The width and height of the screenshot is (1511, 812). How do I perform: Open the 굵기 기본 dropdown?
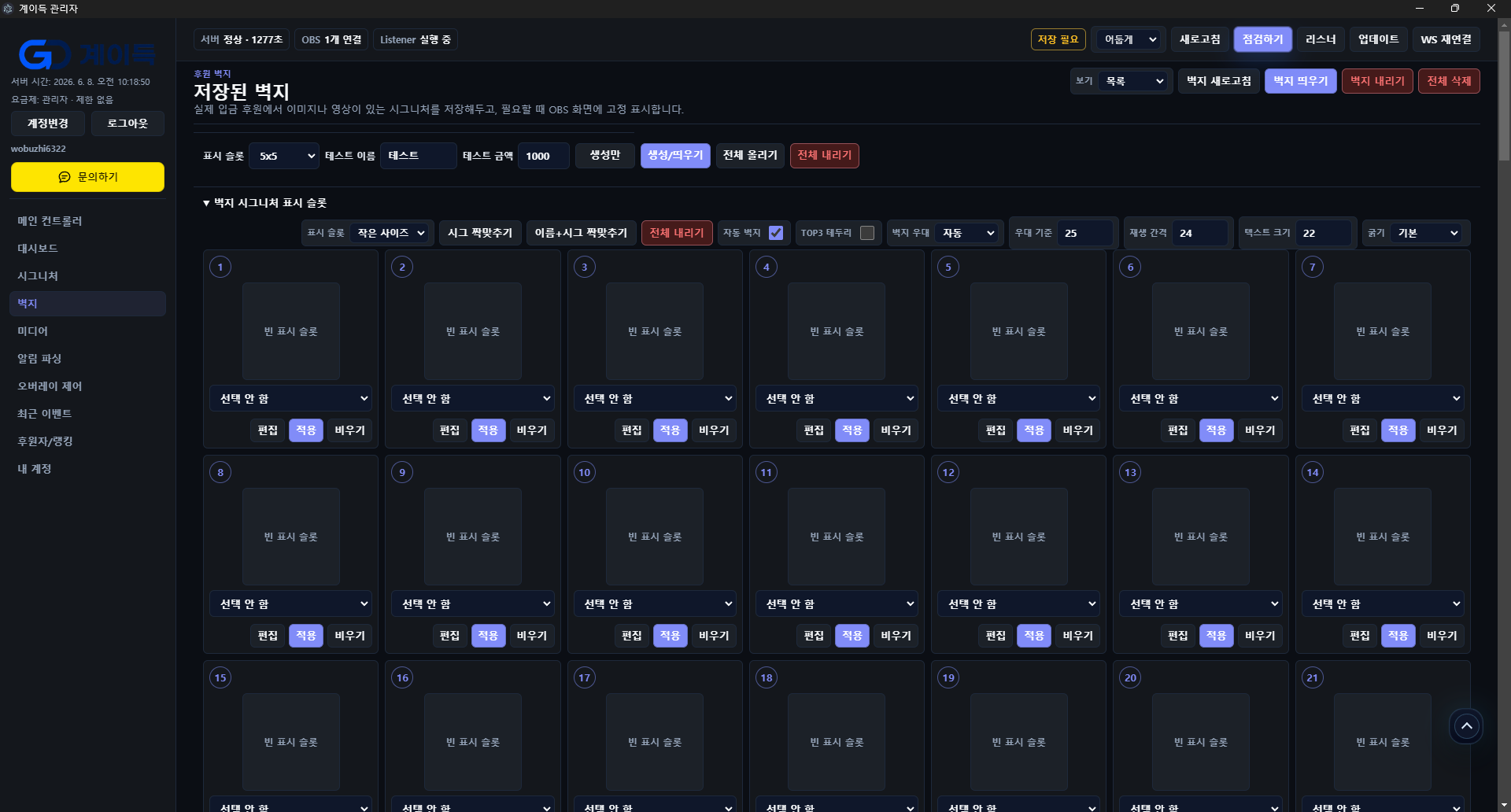click(1428, 233)
